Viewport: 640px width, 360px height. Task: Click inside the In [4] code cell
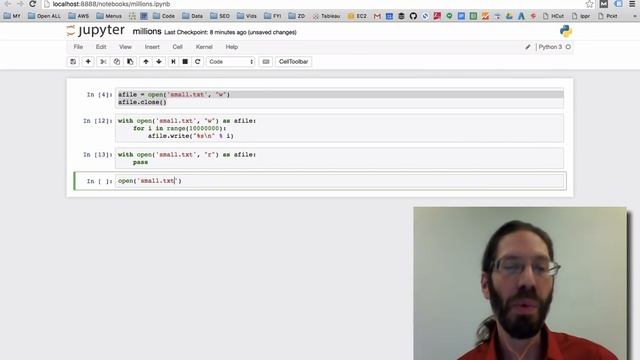point(340,98)
